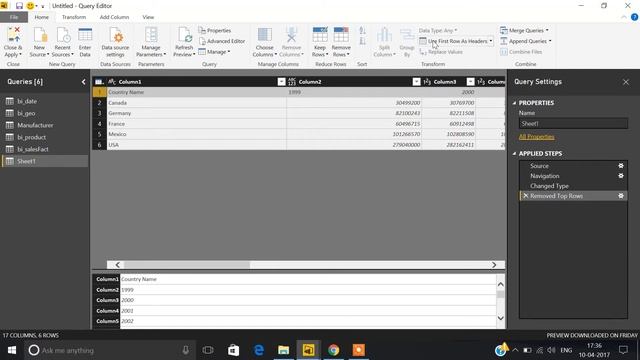Open the All Properties link

pyautogui.click(x=536, y=137)
